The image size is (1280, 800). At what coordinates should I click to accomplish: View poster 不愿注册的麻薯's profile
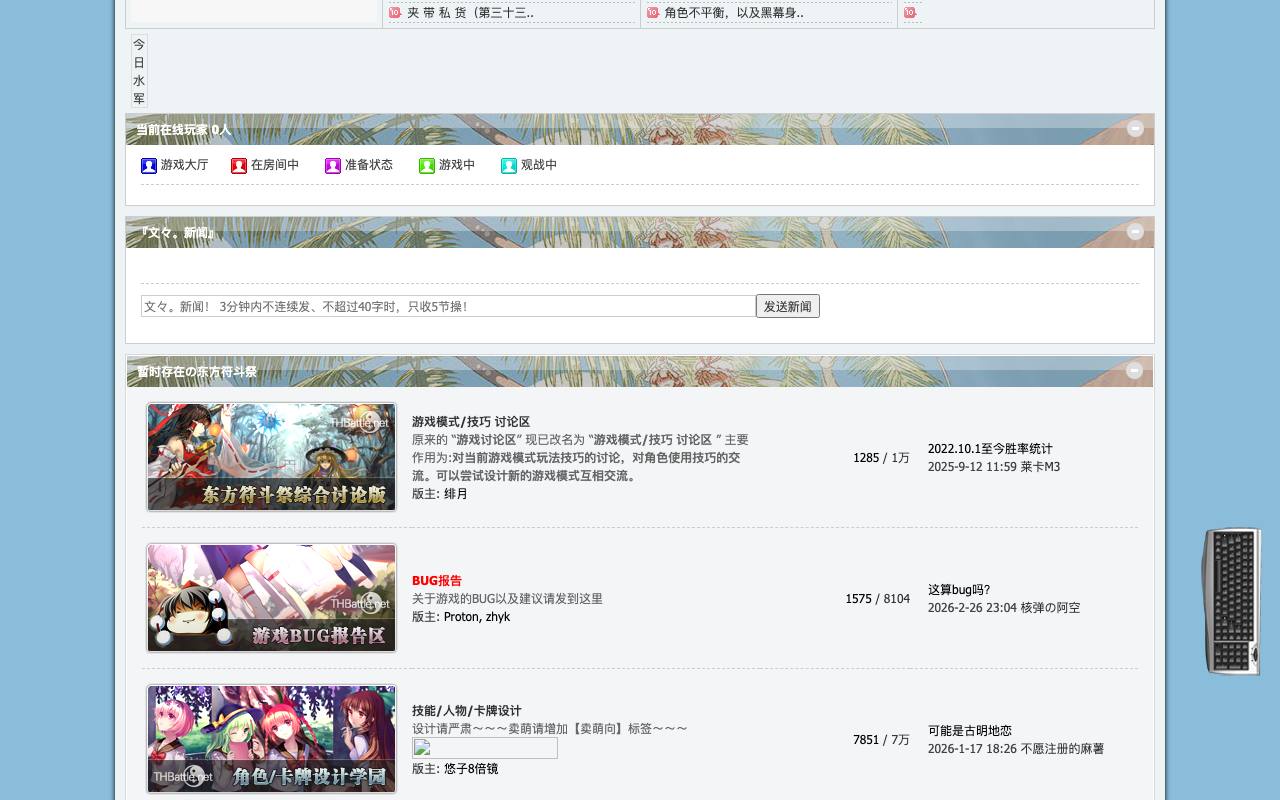coord(1062,749)
